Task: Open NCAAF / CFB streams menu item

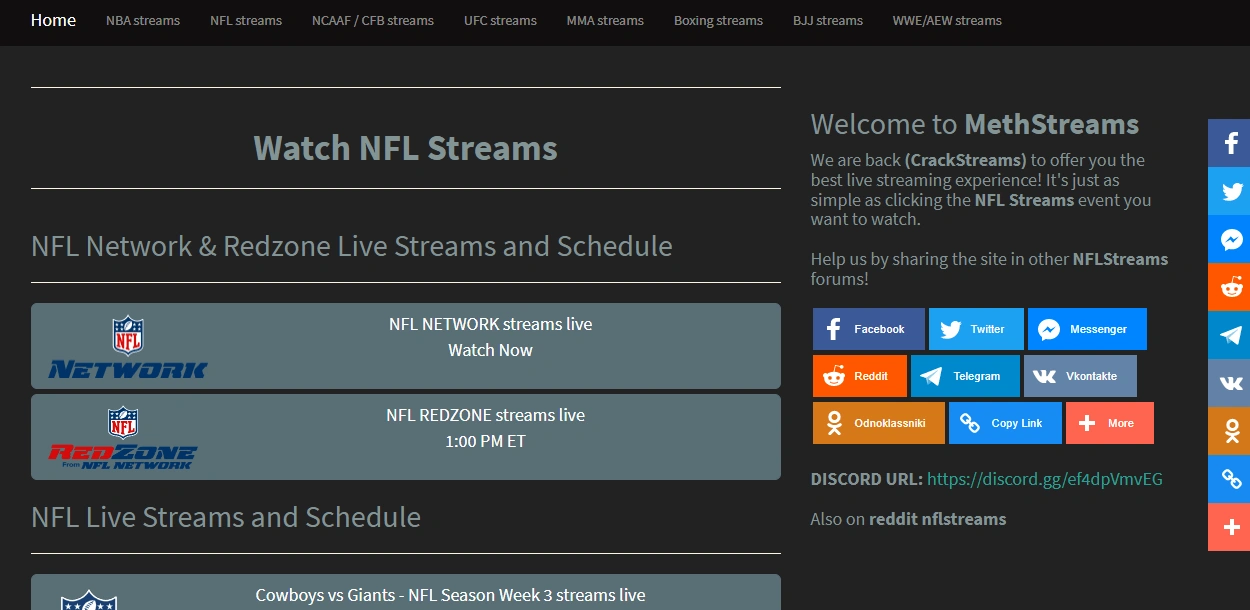Action: [x=373, y=20]
